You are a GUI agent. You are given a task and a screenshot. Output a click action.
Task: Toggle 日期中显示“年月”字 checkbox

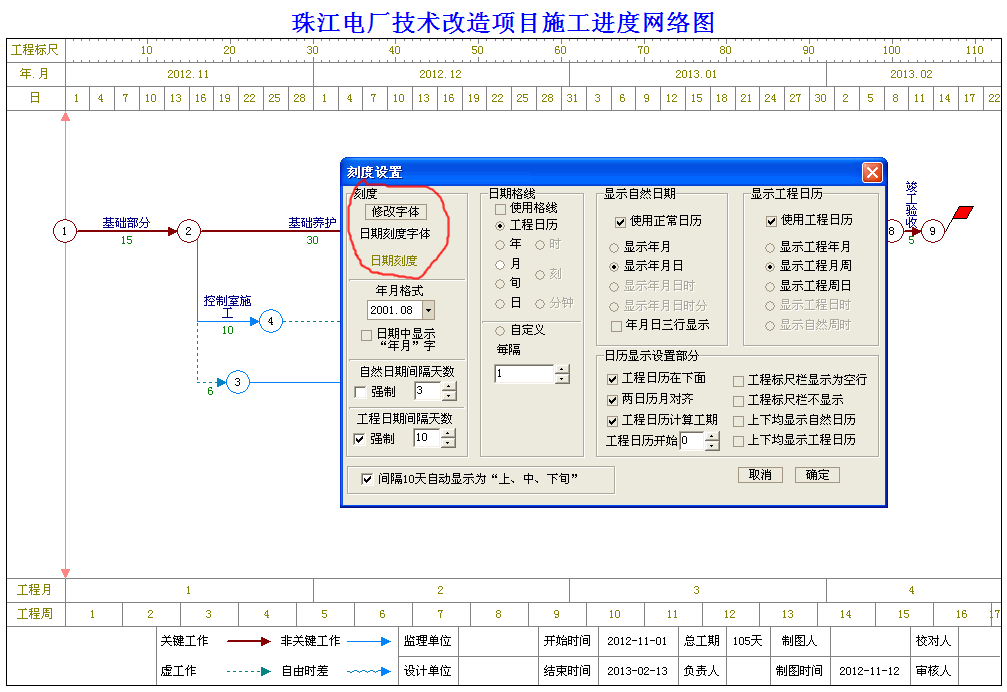(x=367, y=335)
